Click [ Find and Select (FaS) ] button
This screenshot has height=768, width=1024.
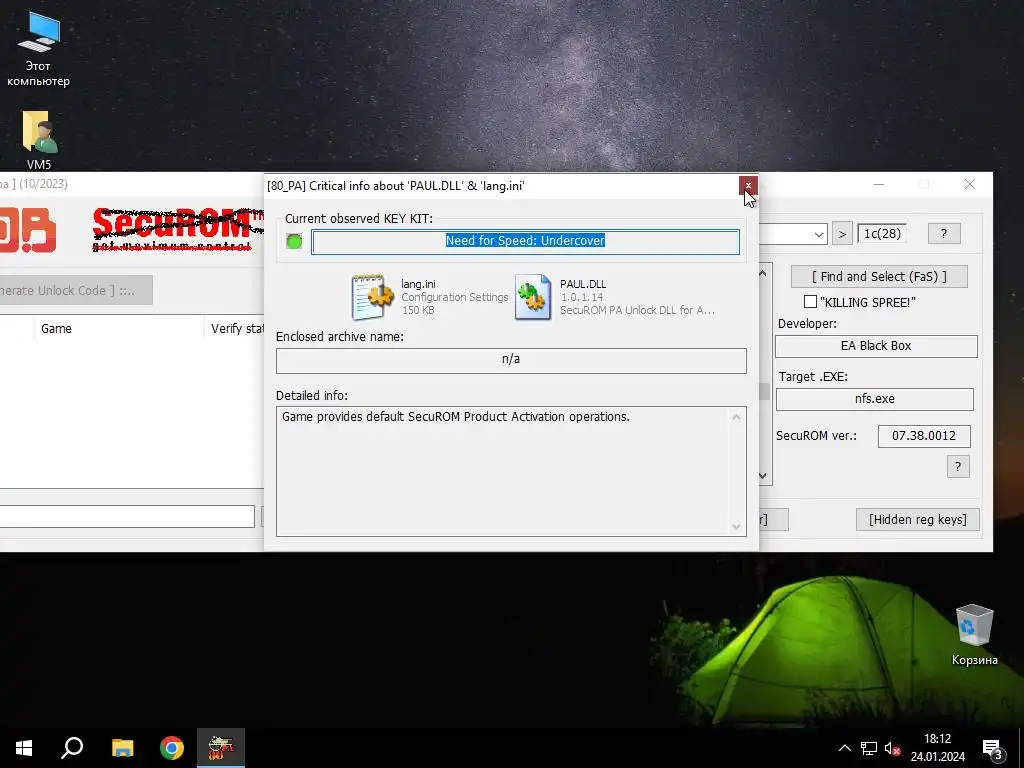pyautogui.click(x=879, y=277)
